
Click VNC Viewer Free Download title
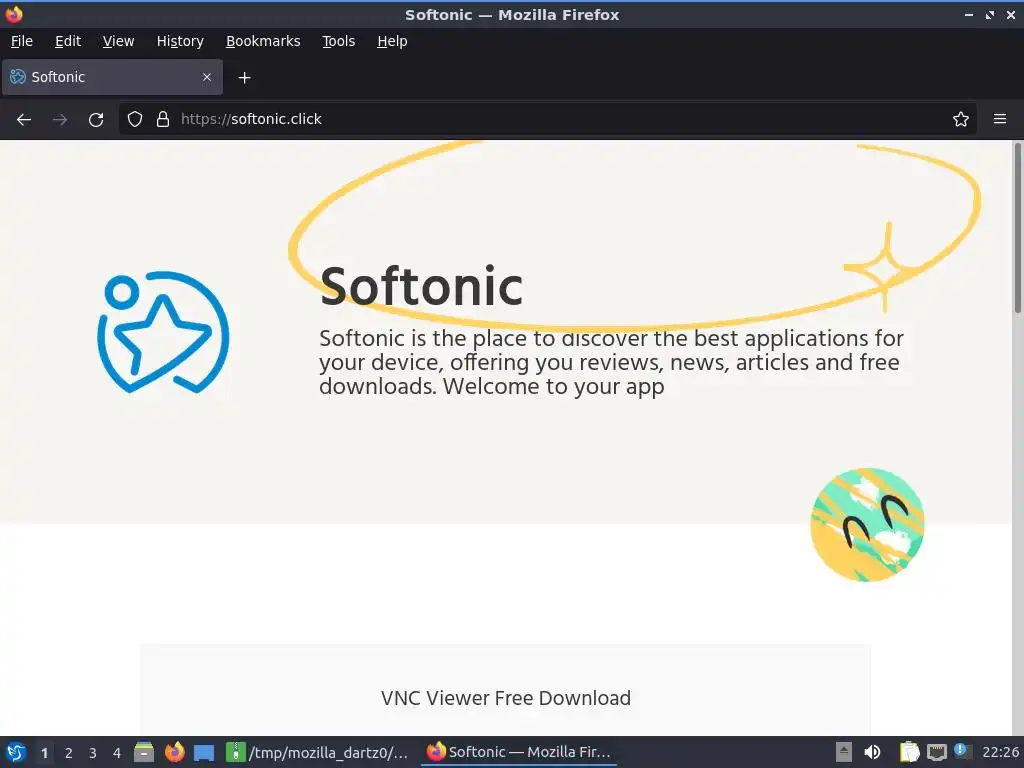pyautogui.click(x=505, y=698)
